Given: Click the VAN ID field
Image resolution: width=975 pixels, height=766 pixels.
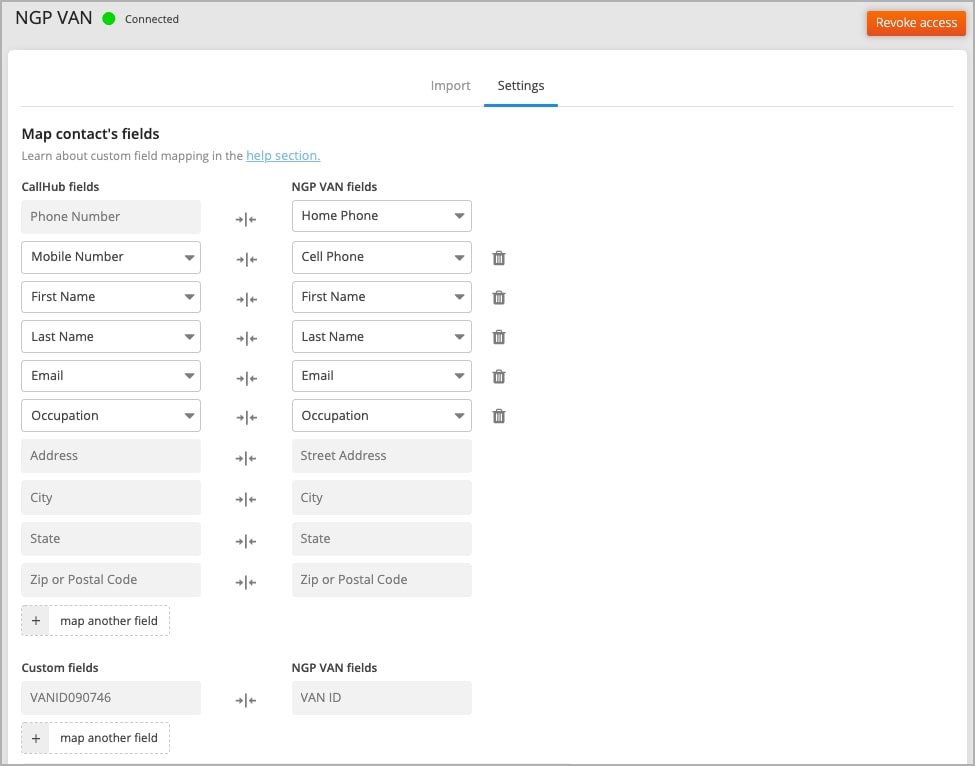Looking at the screenshot, I should coord(382,698).
